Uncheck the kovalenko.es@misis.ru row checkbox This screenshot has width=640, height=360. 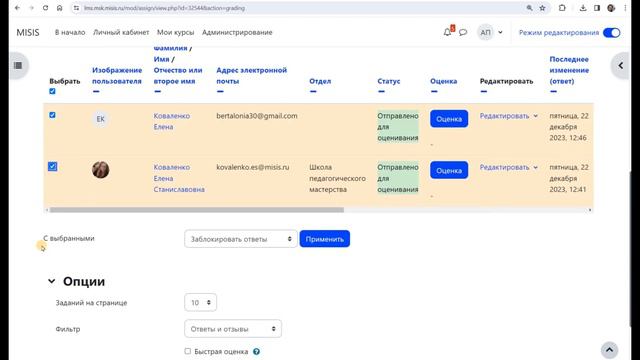point(52,167)
